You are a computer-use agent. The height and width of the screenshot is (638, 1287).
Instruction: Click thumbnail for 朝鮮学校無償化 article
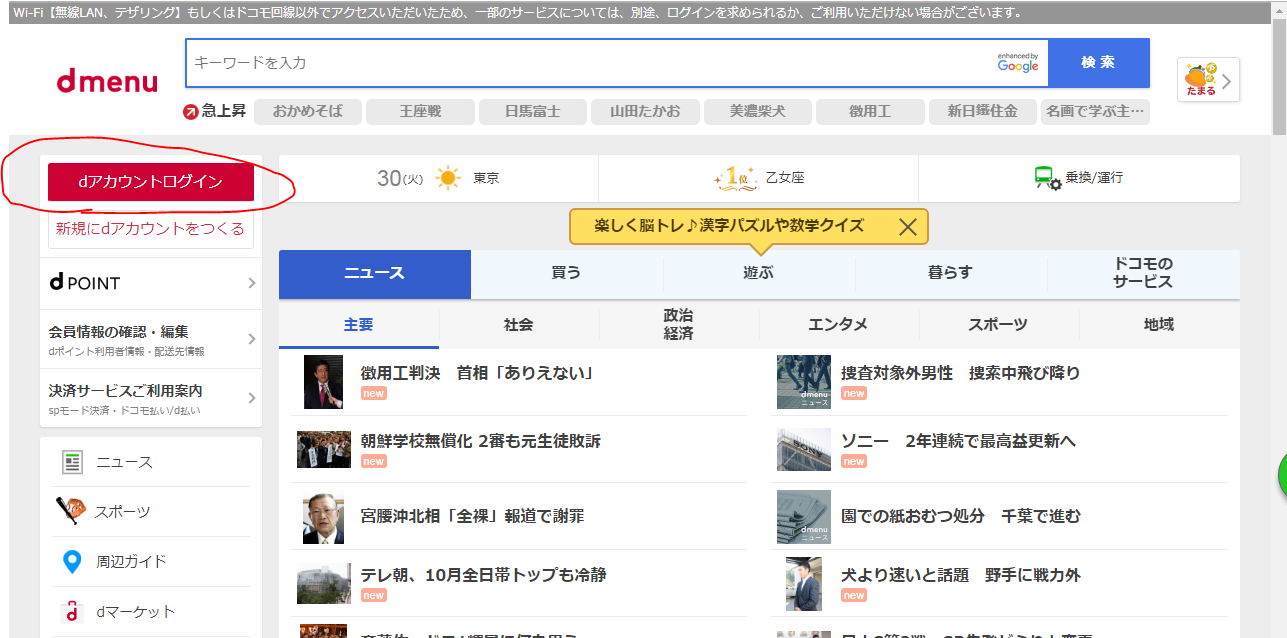point(324,450)
